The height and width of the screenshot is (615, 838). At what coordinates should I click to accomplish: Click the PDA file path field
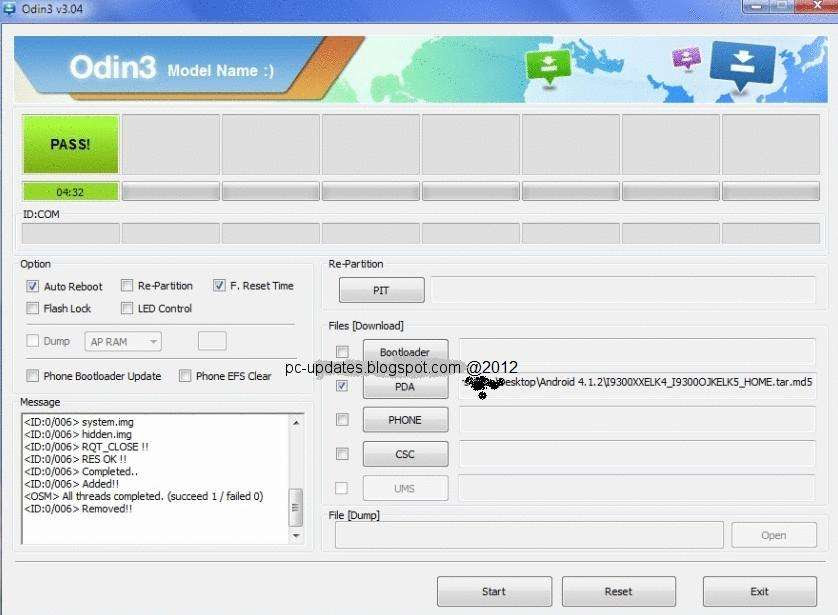tap(637, 386)
